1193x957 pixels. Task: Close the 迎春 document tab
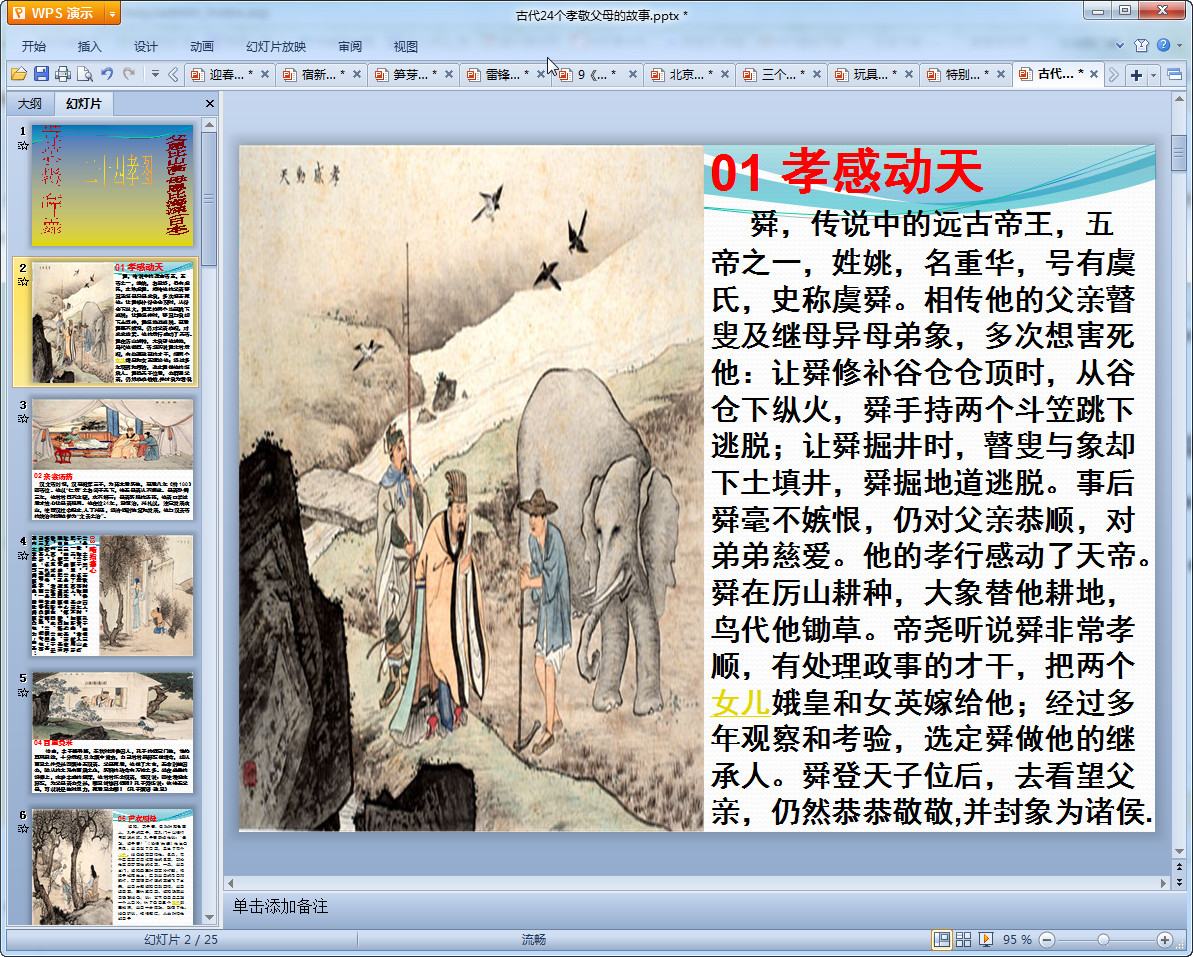265,74
